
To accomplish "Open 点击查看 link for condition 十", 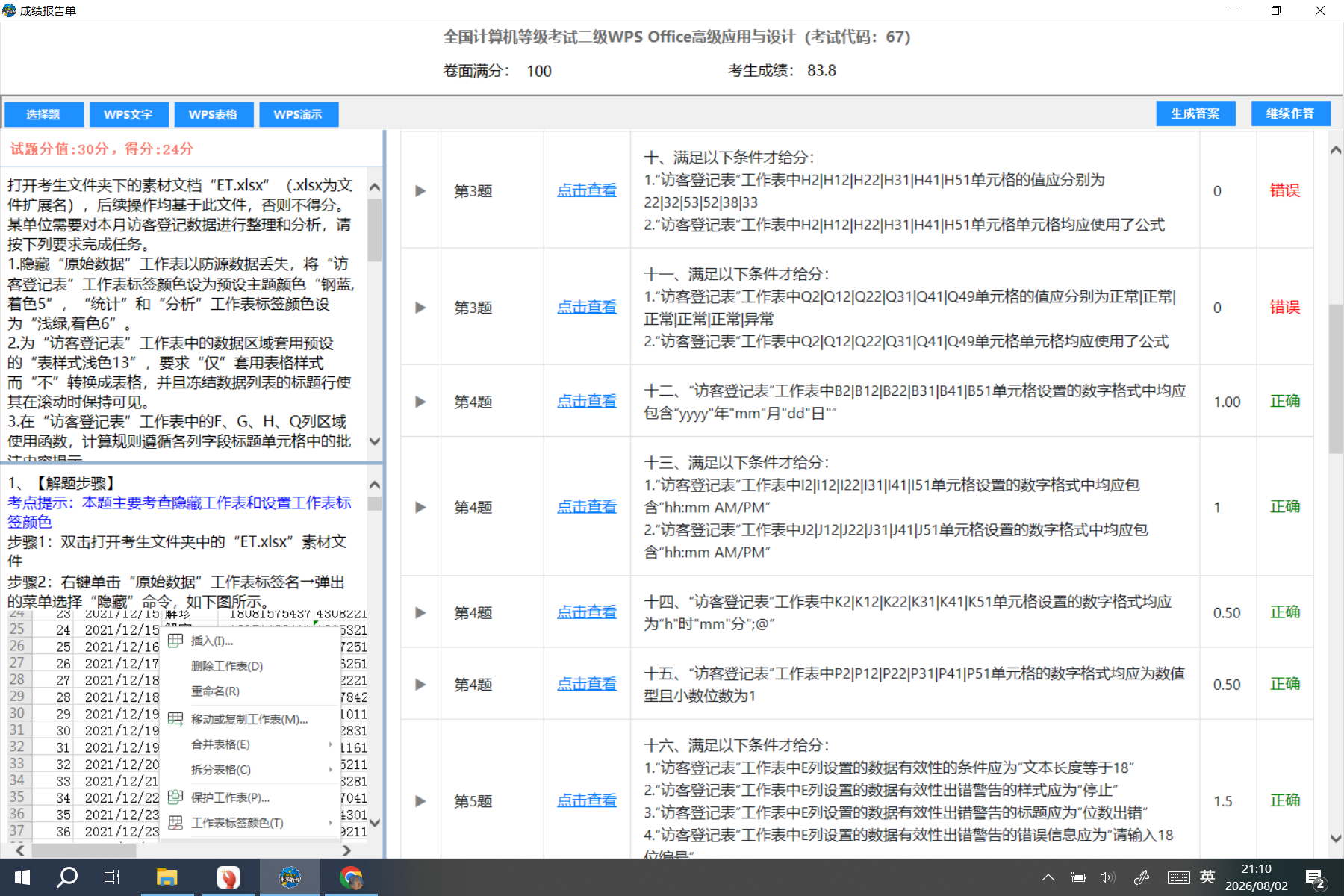I will tap(587, 190).
